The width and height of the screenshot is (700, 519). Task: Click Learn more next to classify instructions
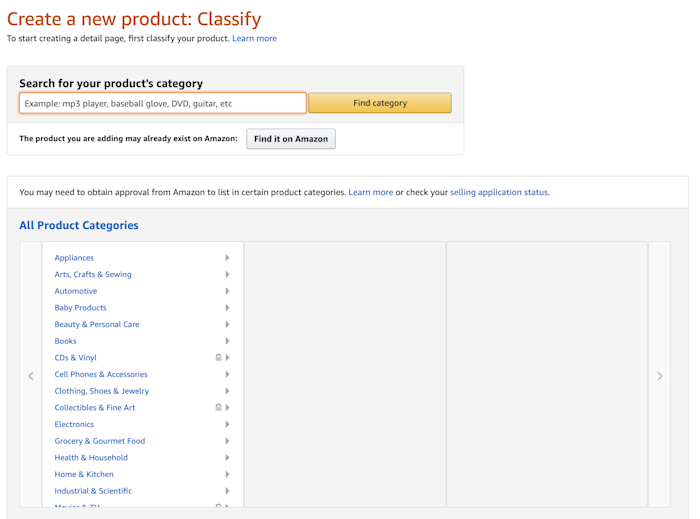tap(254, 39)
